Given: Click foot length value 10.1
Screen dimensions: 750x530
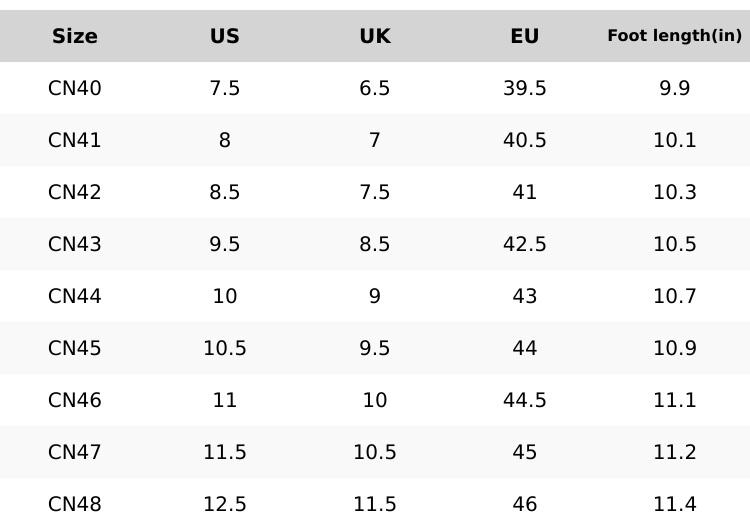Looking at the screenshot, I should [x=675, y=140].
